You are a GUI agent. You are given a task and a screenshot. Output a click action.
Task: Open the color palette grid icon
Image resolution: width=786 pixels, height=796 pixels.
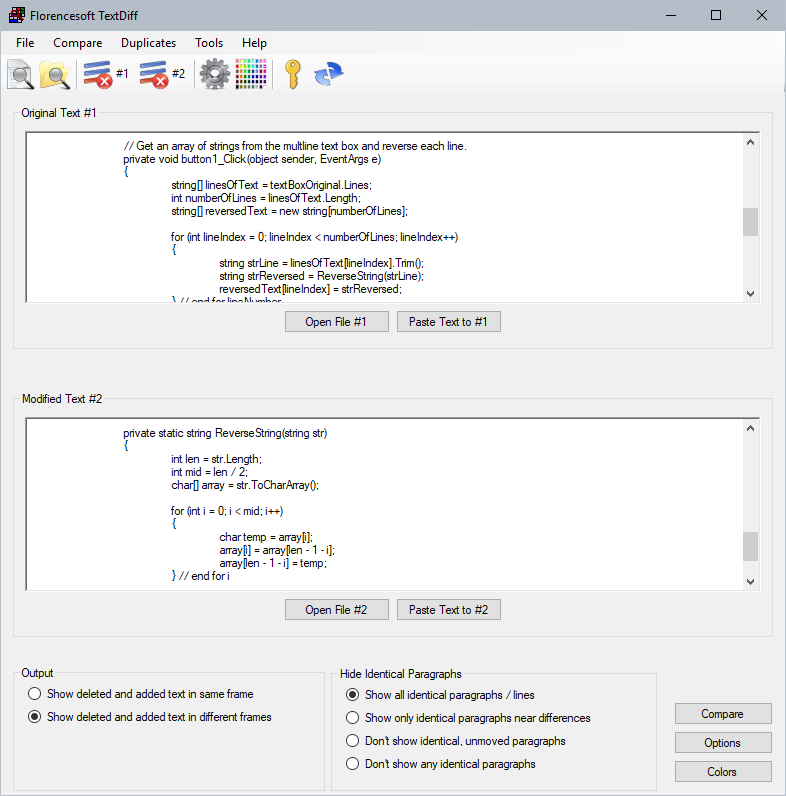tap(251, 74)
